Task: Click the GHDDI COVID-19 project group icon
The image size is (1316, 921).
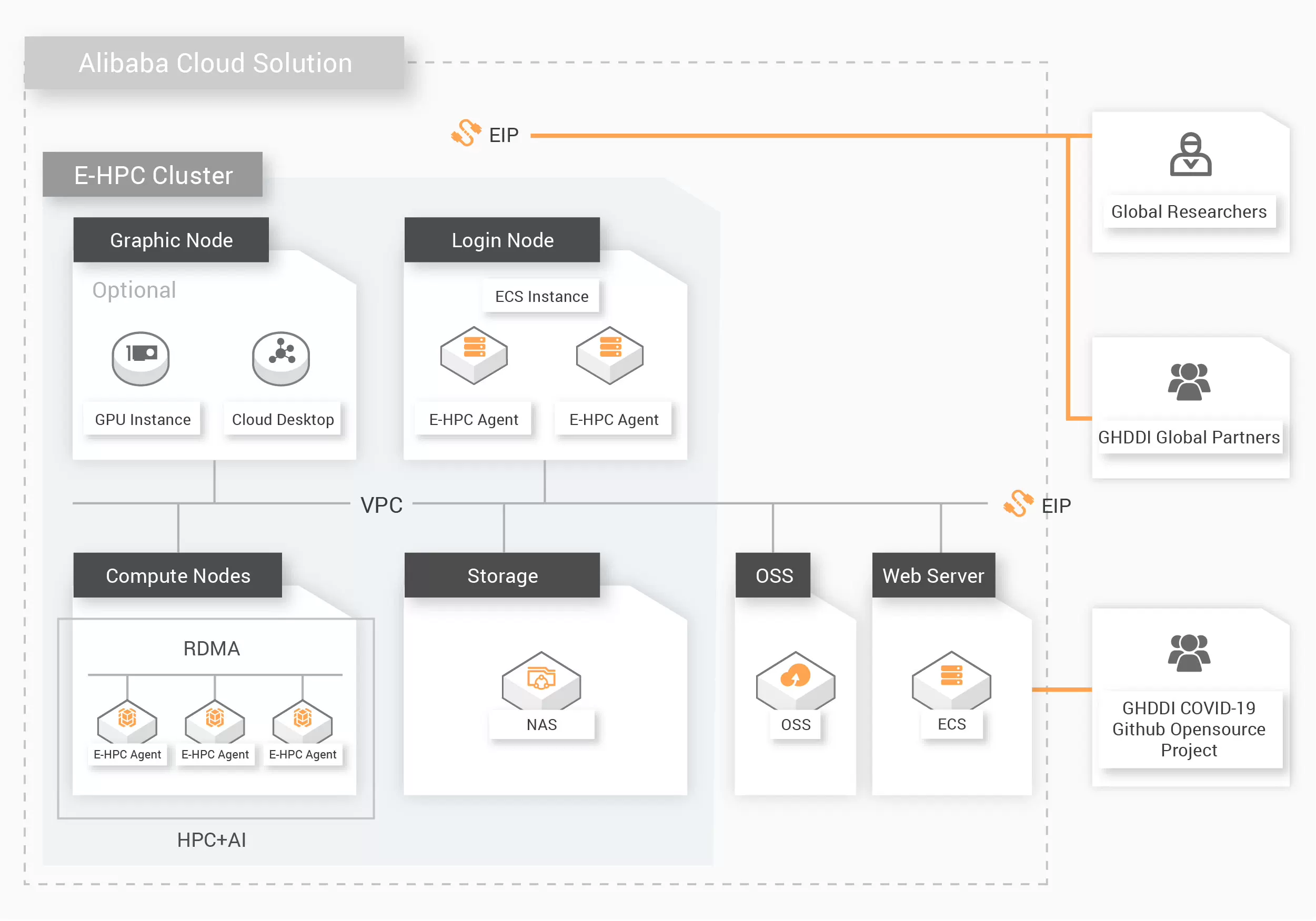Action: [x=1189, y=653]
